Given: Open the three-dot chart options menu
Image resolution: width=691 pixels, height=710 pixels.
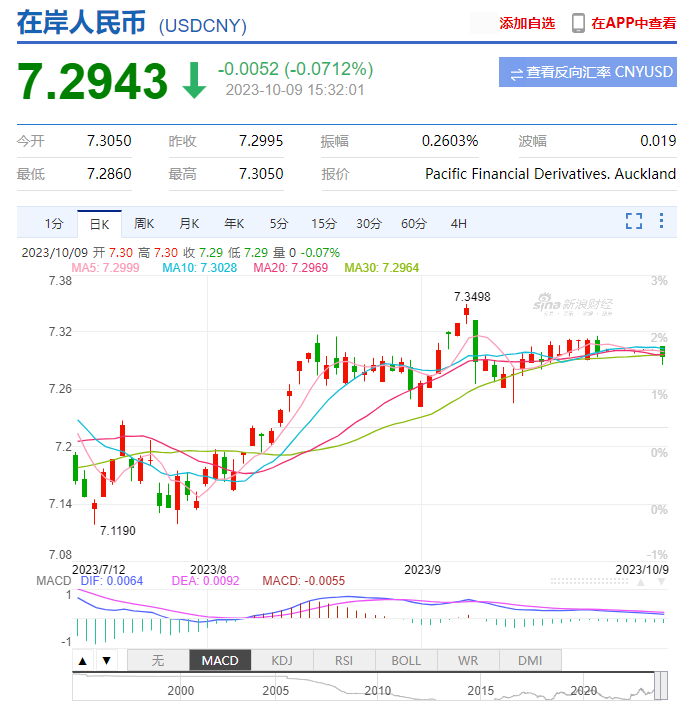Looking at the screenshot, I should tap(663, 222).
